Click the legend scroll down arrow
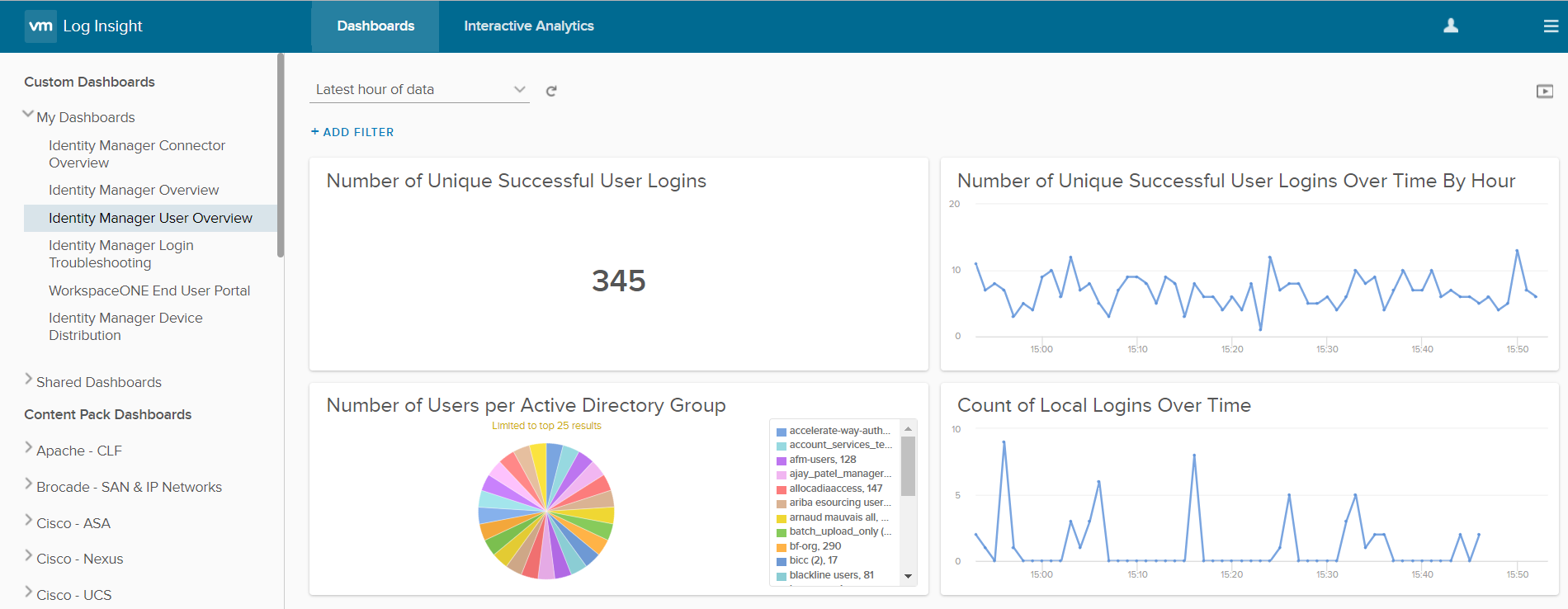Viewport: 1568px width, 609px height. (x=909, y=577)
